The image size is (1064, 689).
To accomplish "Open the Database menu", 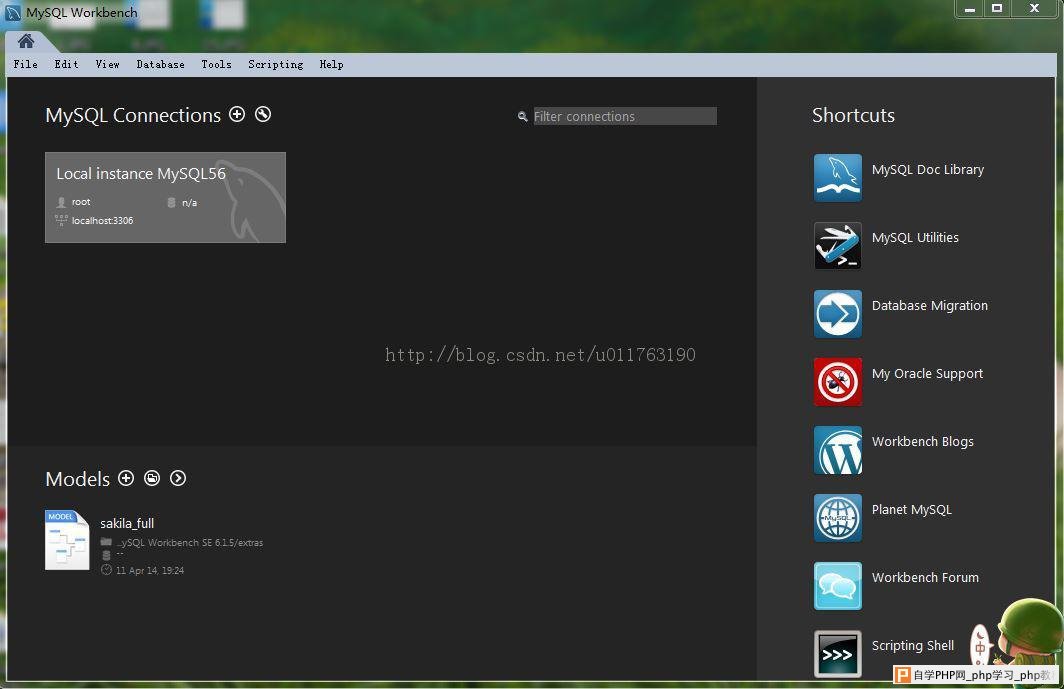I will click(x=160, y=64).
